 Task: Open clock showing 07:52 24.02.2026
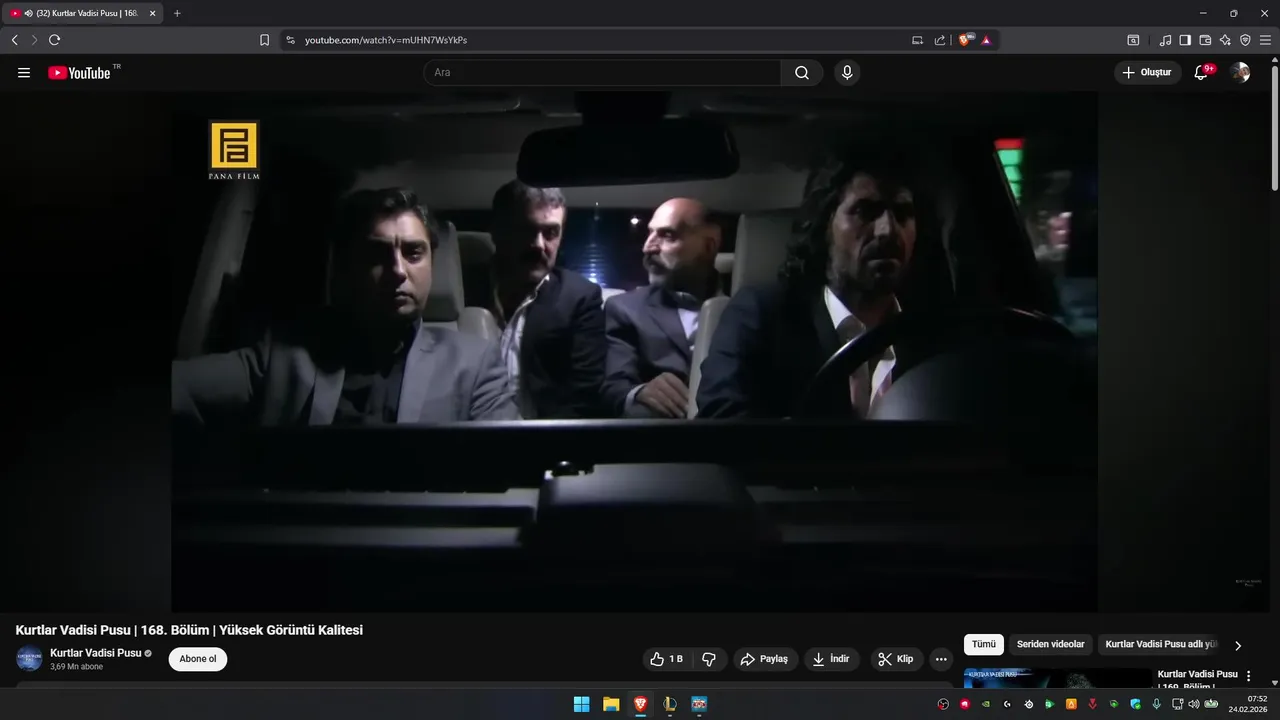(x=1248, y=704)
